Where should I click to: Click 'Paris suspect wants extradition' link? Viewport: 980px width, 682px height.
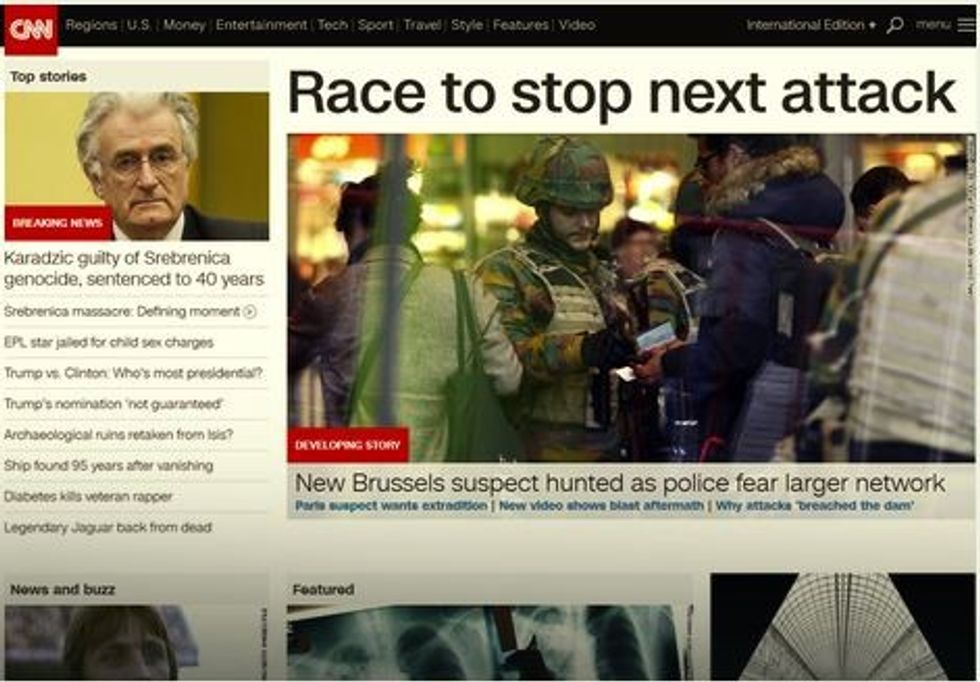(x=391, y=506)
